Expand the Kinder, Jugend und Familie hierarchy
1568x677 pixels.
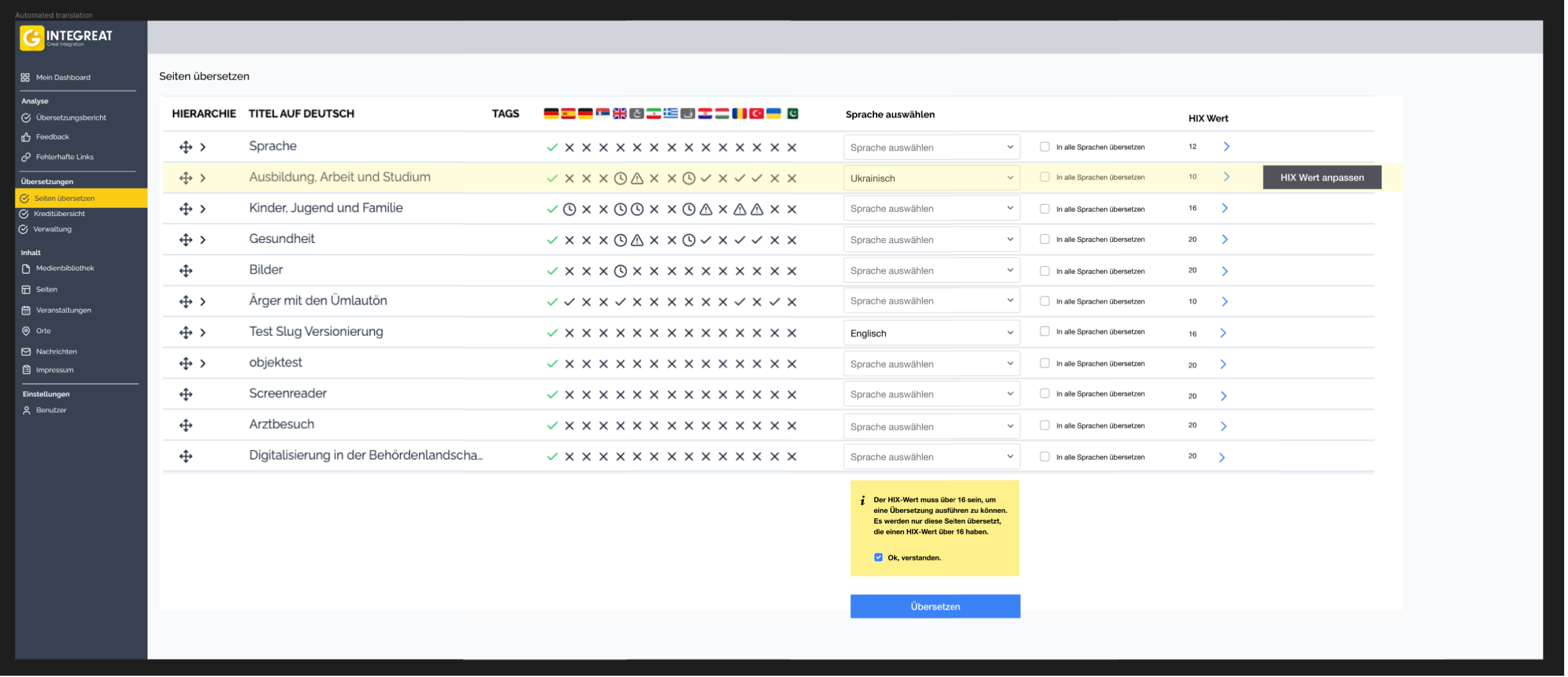pyautogui.click(x=203, y=208)
